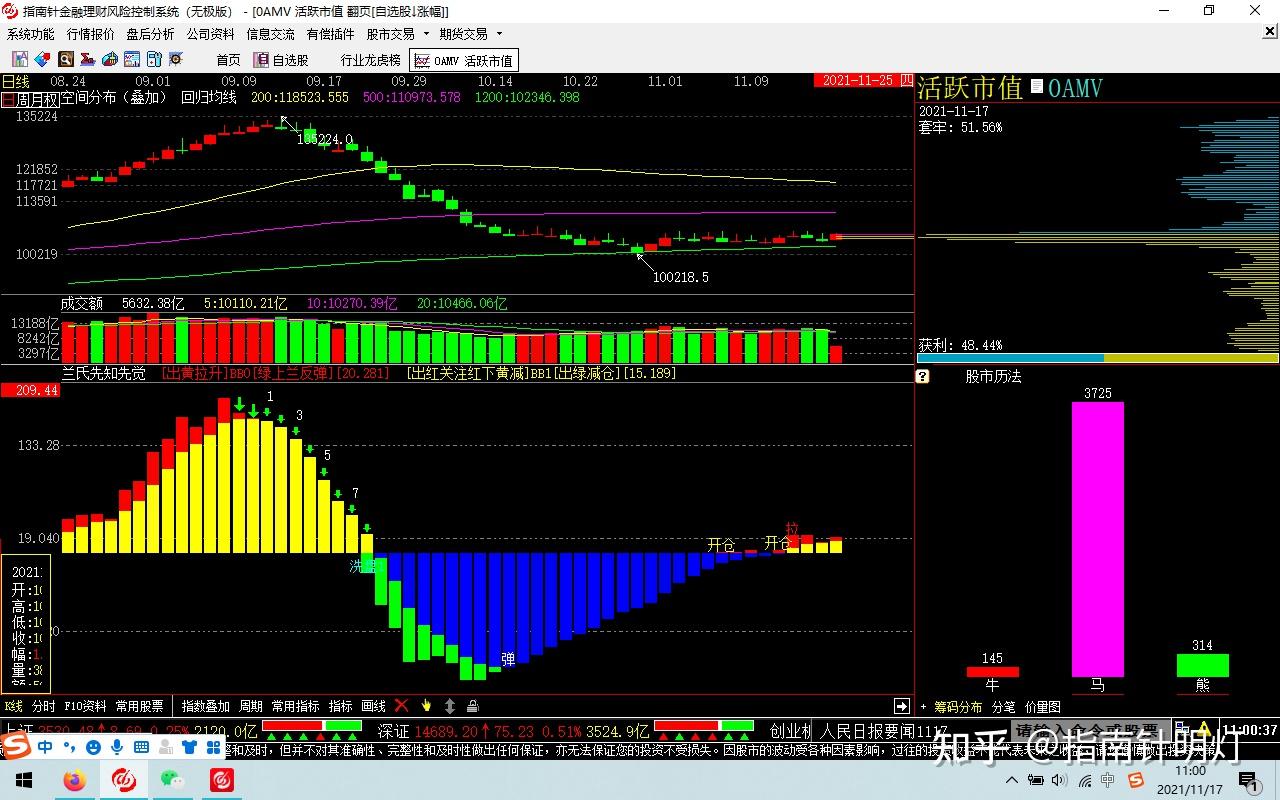Open the 盘后分析 menu

(x=150, y=34)
